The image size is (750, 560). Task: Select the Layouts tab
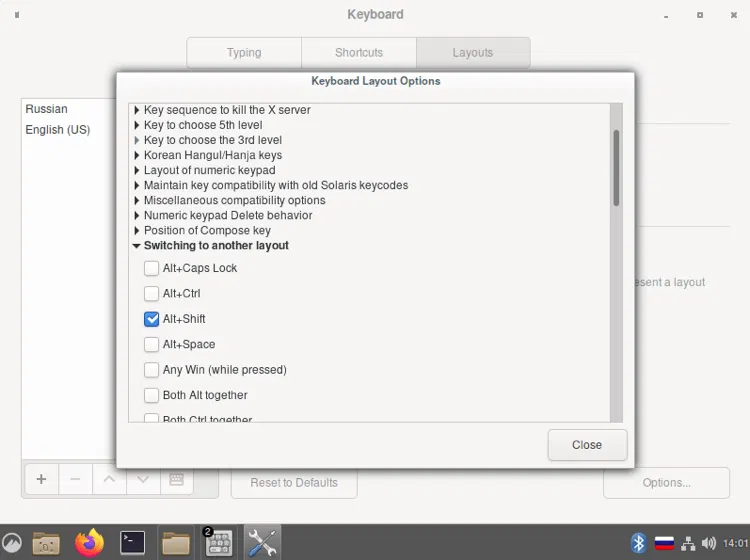pyautogui.click(x=473, y=53)
